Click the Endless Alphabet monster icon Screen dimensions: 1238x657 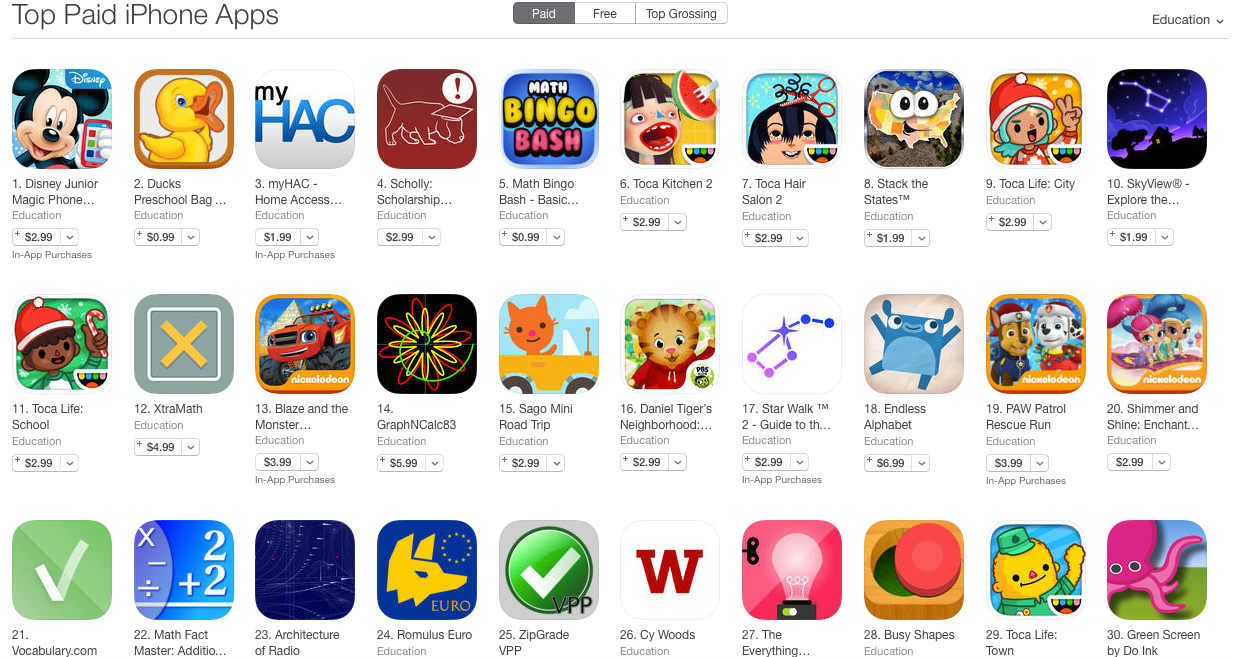[x=914, y=344]
